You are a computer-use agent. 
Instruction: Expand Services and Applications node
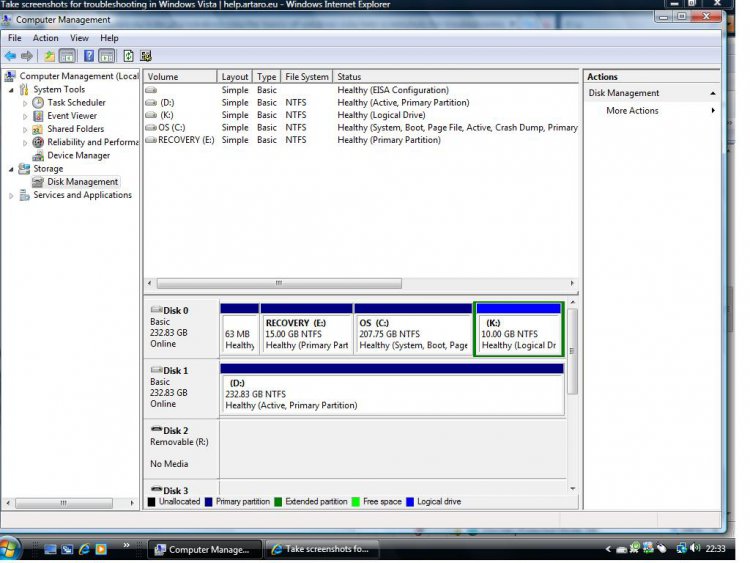click(11, 196)
